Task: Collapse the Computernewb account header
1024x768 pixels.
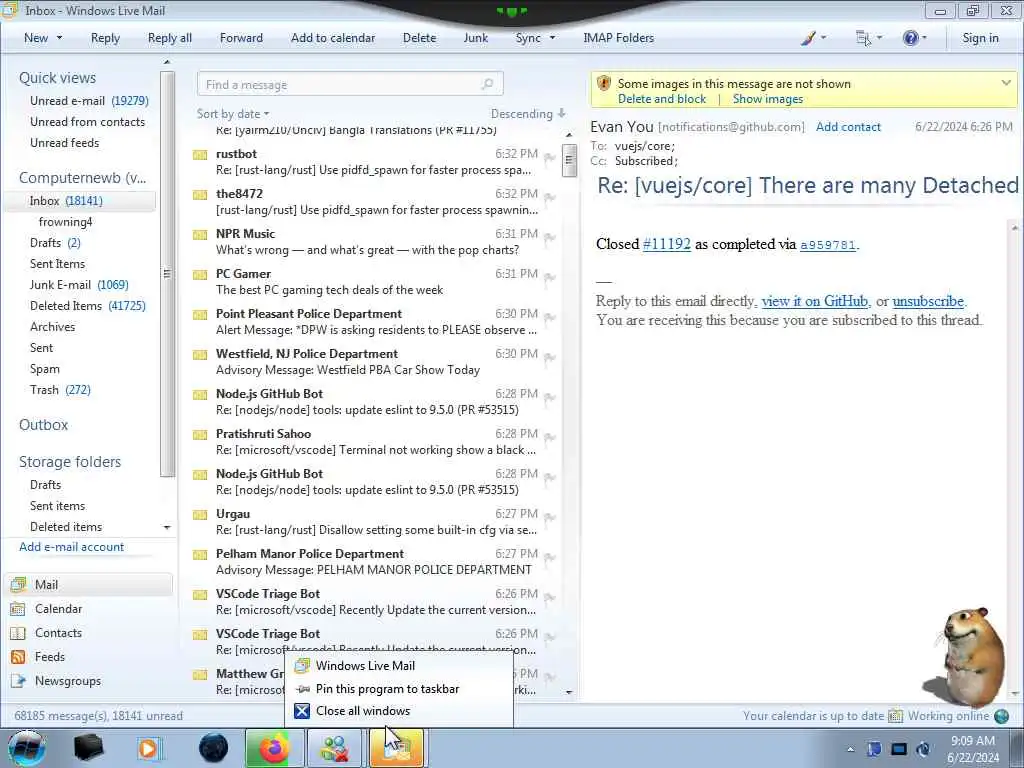Action: pyautogui.click(x=82, y=178)
